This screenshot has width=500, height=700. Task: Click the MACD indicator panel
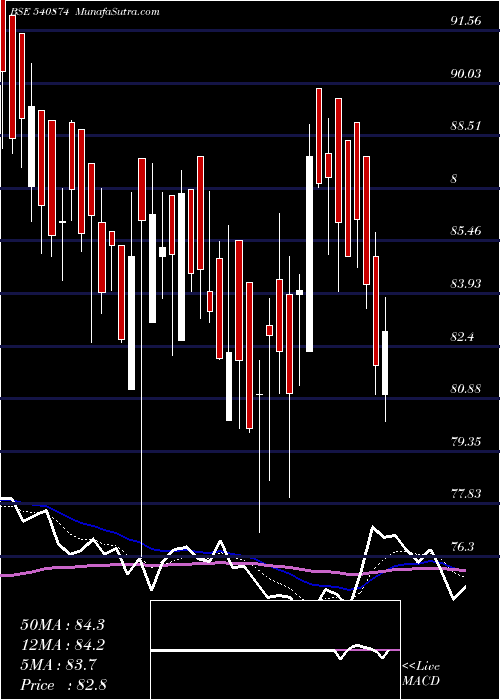(x=275, y=650)
